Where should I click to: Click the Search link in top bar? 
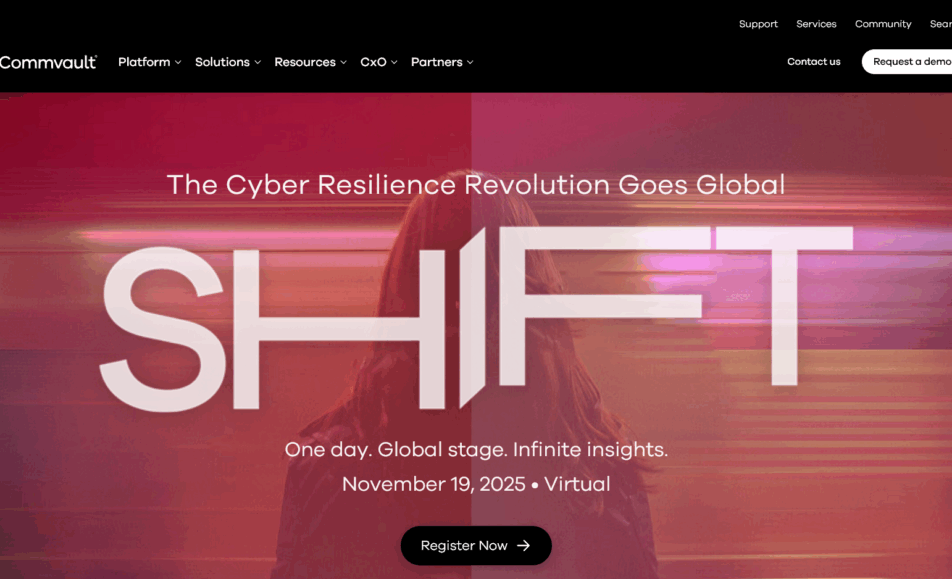click(x=940, y=24)
